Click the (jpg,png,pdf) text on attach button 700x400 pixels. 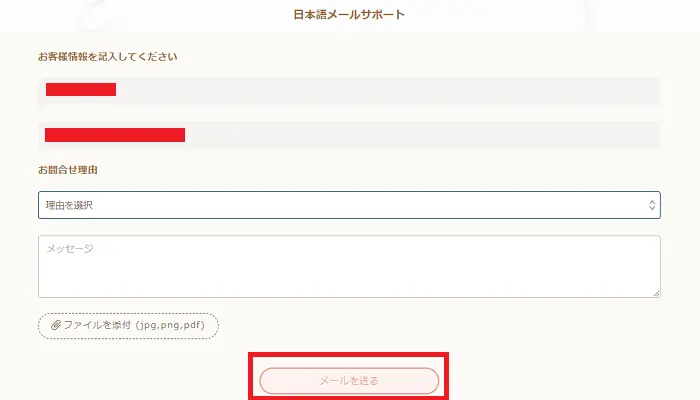tap(177, 326)
